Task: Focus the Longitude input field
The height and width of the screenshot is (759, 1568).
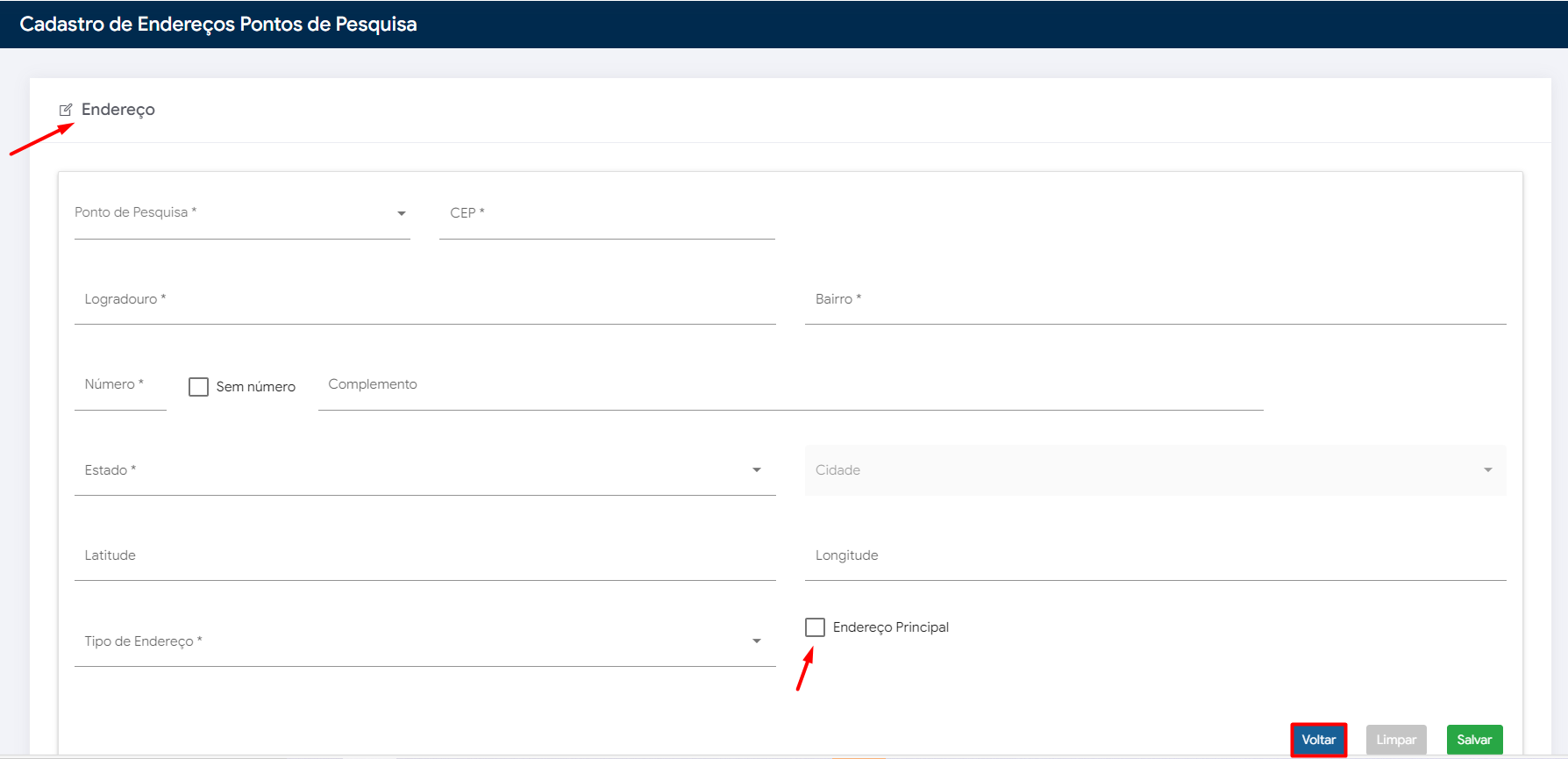Action: pos(1156,555)
